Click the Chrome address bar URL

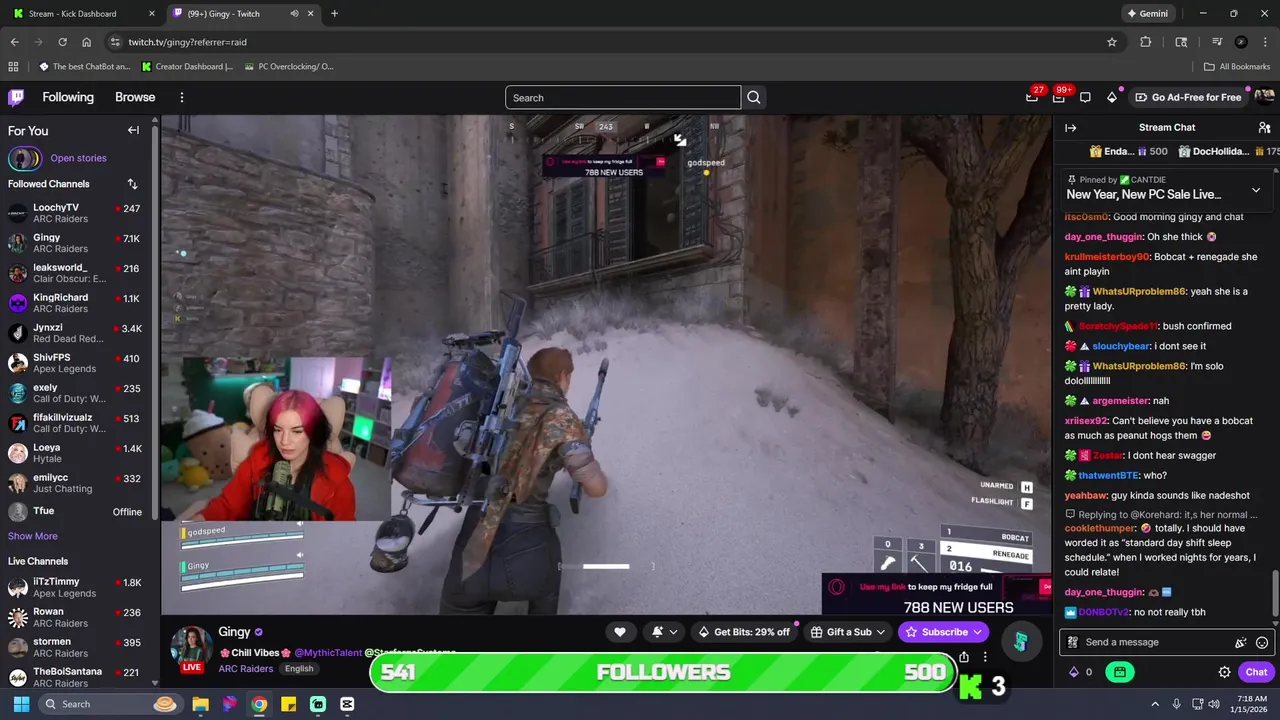(187, 42)
